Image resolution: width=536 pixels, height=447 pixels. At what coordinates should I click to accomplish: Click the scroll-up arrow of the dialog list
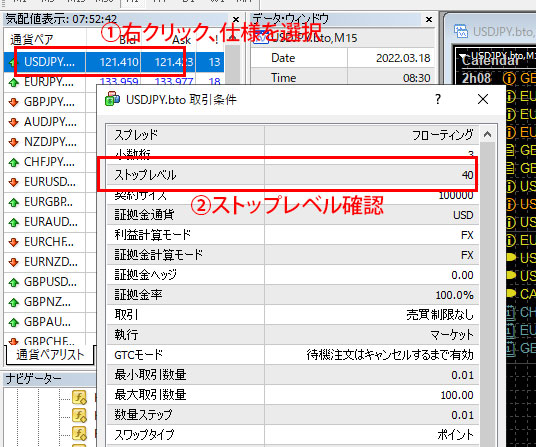(x=487, y=134)
